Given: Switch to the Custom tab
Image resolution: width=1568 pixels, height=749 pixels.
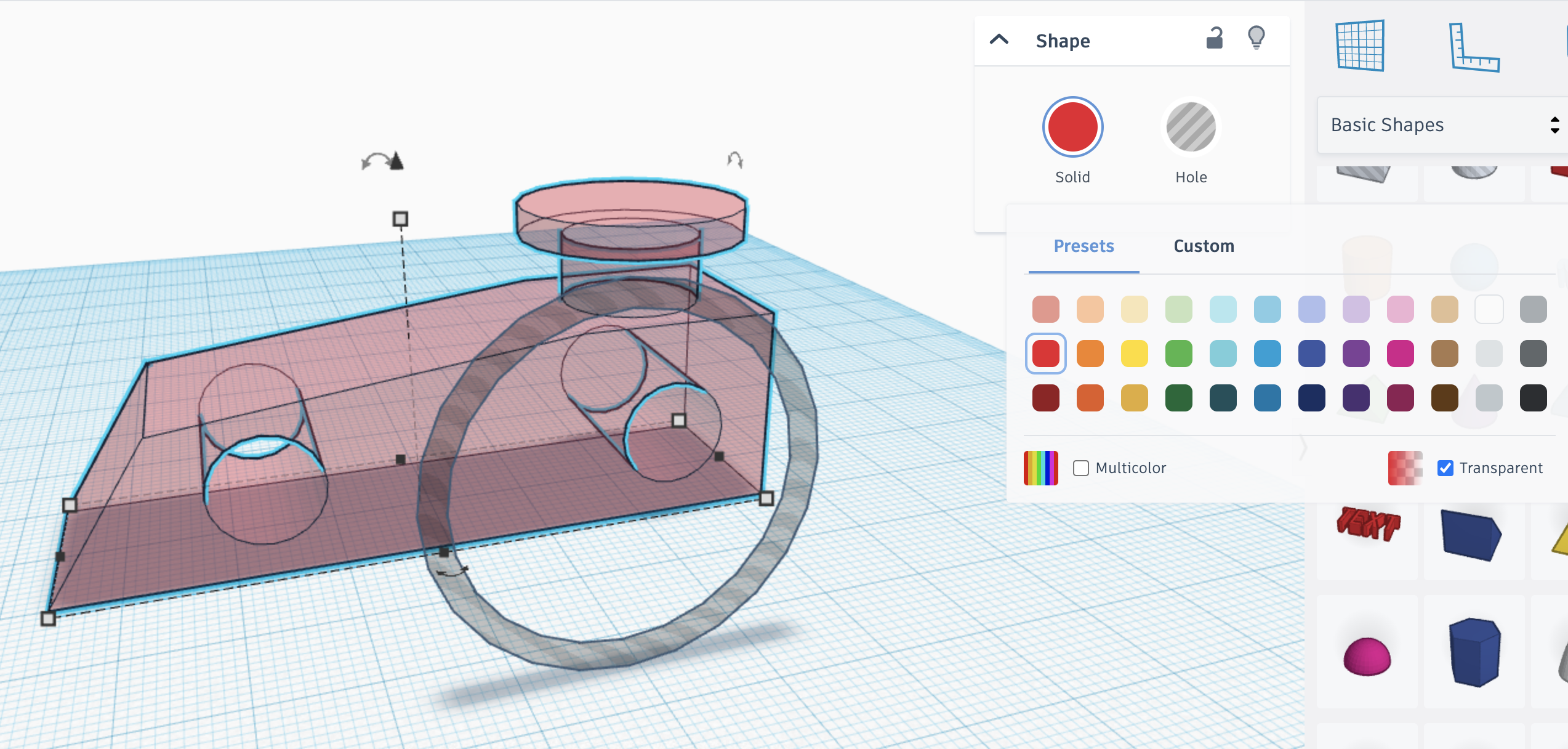Looking at the screenshot, I should click(1203, 246).
